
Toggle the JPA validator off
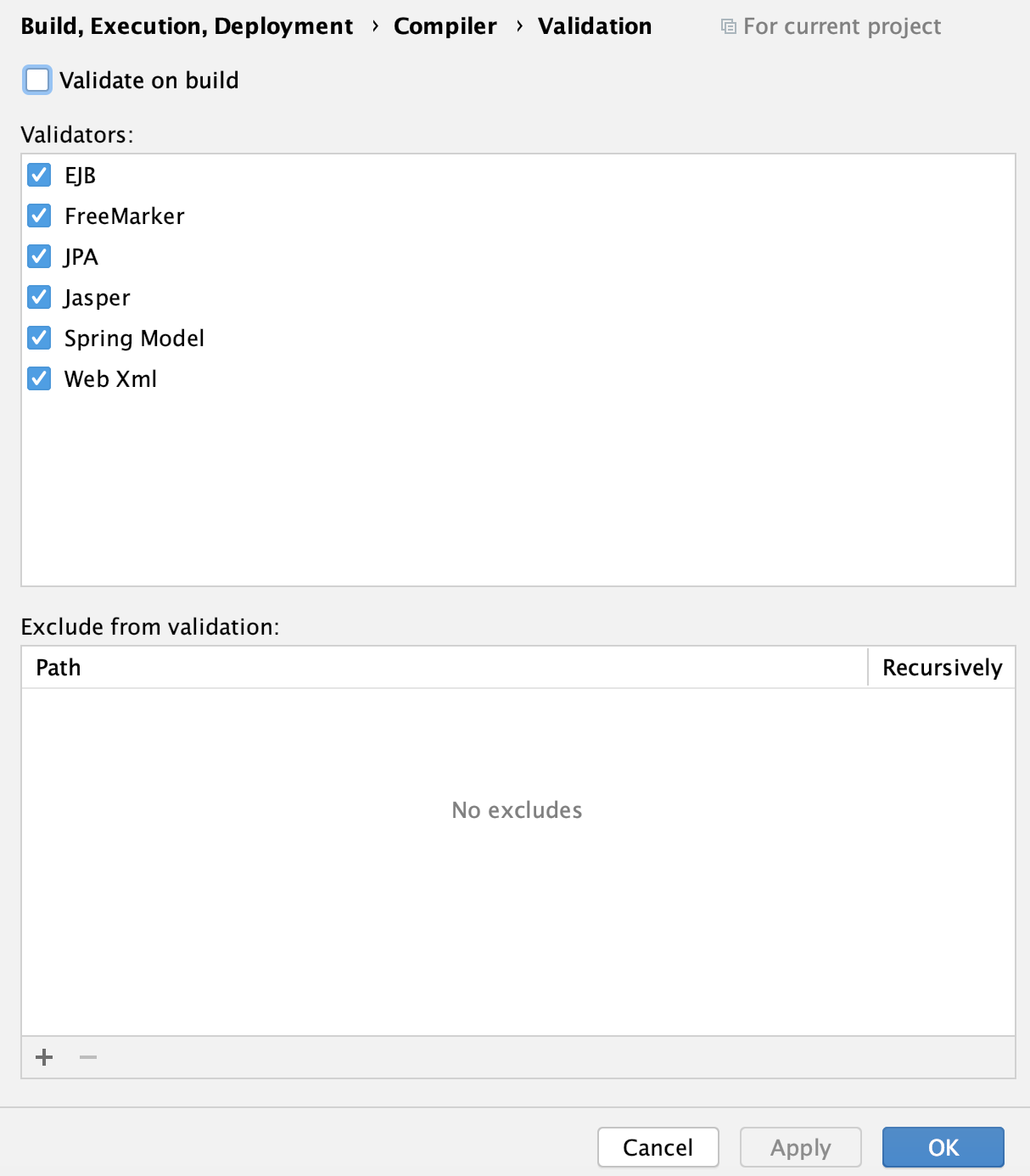click(x=38, y=256)
